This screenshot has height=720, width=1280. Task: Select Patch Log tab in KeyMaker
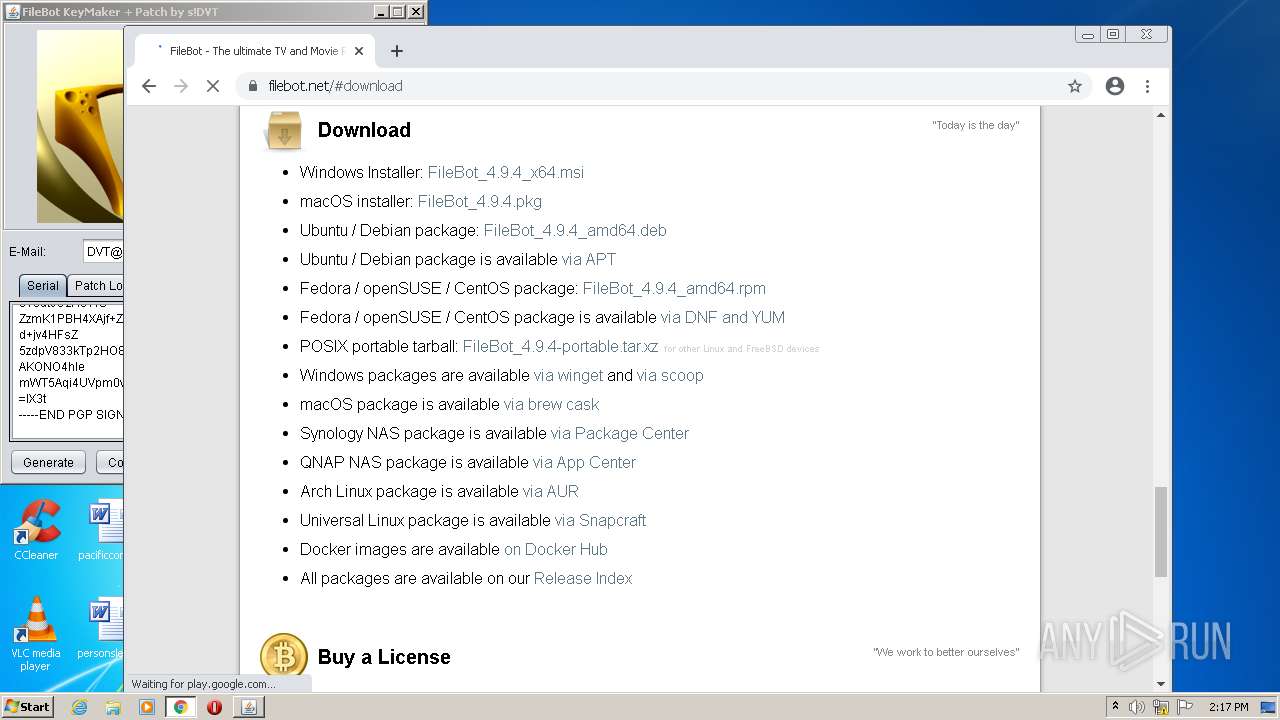pyautogui.click(x=96, y=286)
